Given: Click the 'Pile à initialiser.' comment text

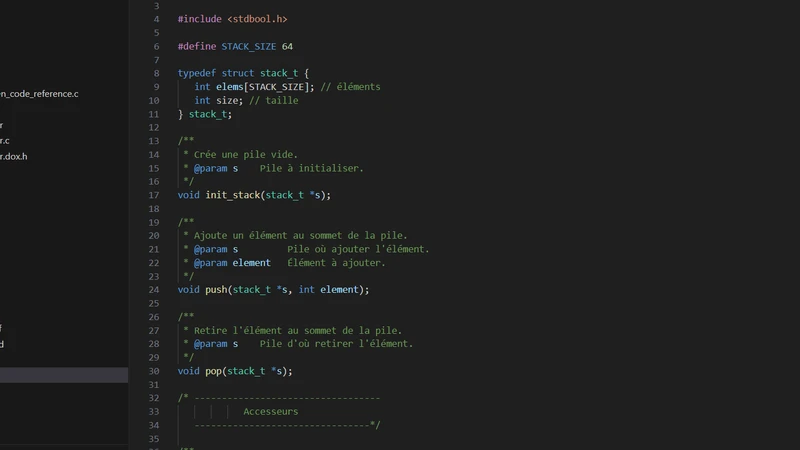Looking at the screenshot, I should tap(312, 168).
